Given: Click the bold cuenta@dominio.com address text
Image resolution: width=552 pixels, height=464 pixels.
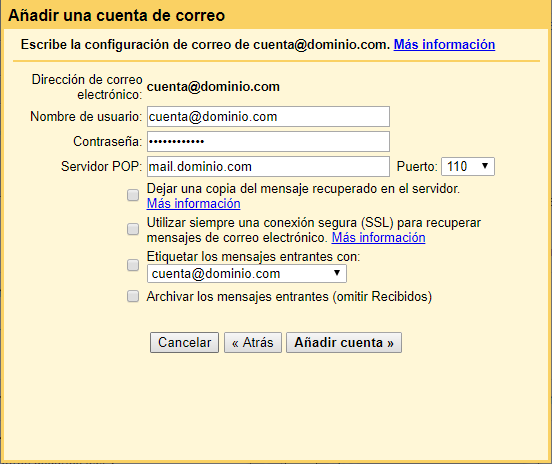Looking at the screenshot, I should (213, 87).
